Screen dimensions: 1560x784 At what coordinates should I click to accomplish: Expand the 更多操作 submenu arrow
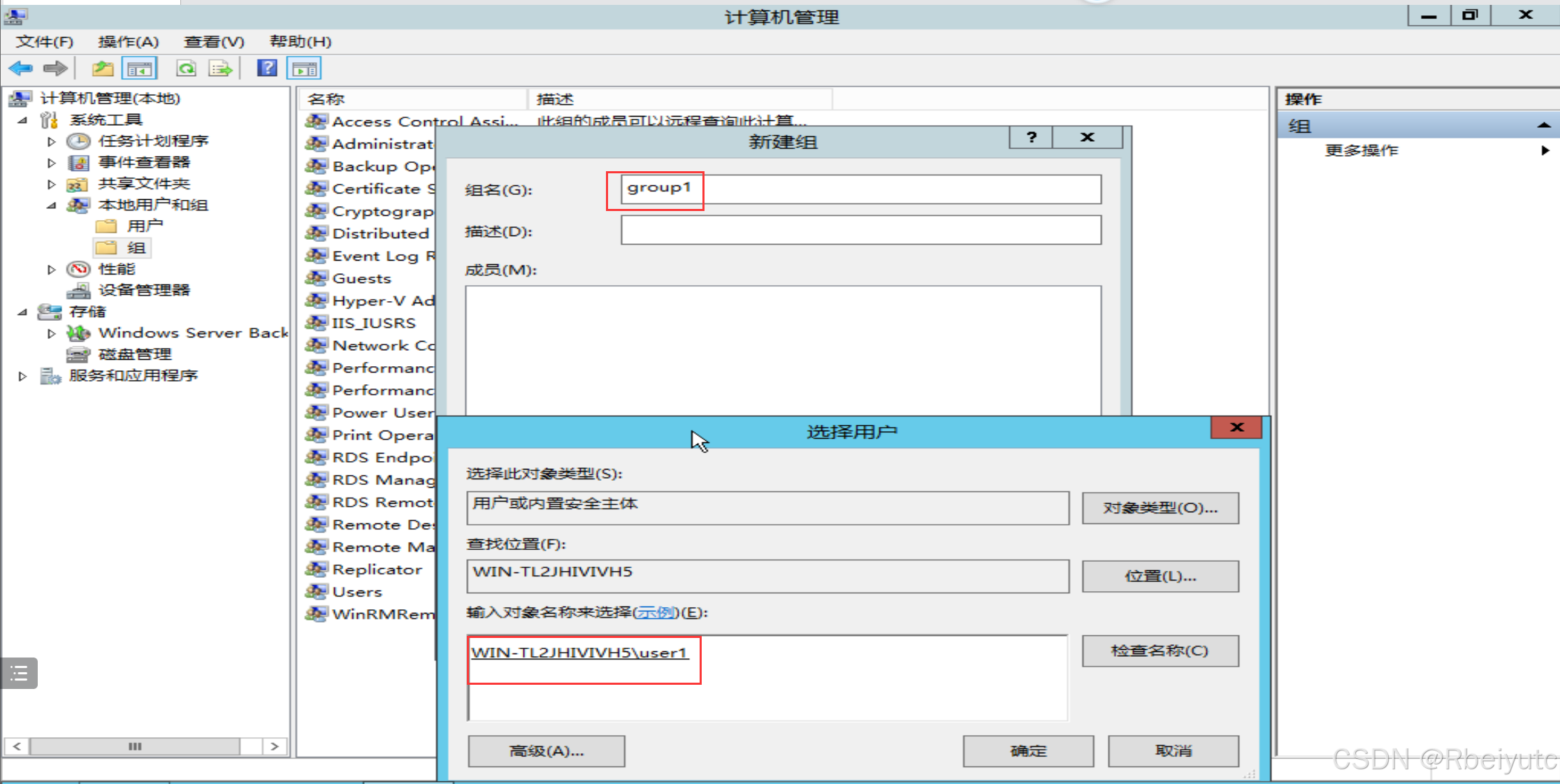[1545, 150]
